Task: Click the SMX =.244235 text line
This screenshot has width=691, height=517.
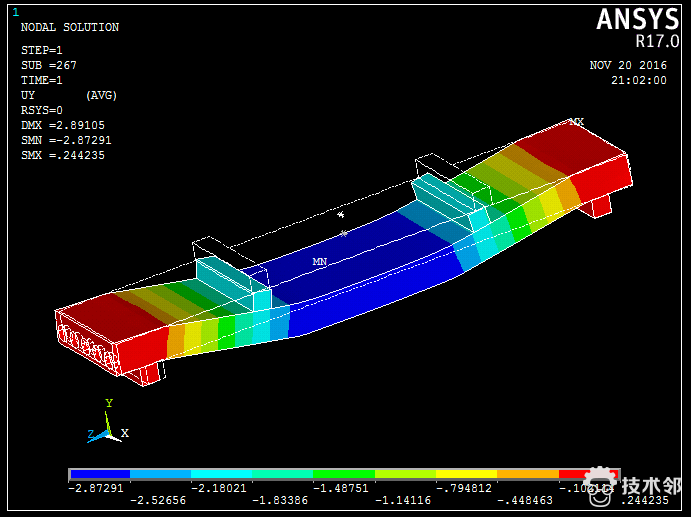Action: point(62,155)
